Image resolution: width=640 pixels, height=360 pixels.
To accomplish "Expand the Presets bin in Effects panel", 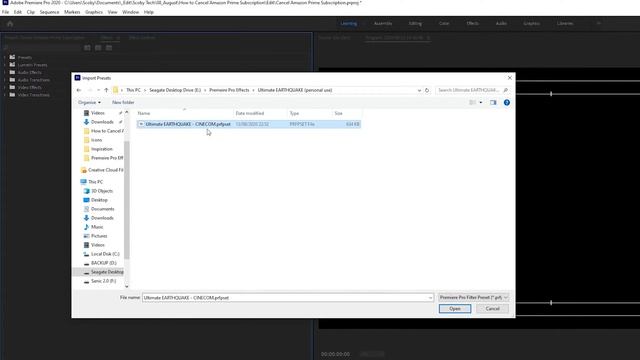I will click(4, 58).
